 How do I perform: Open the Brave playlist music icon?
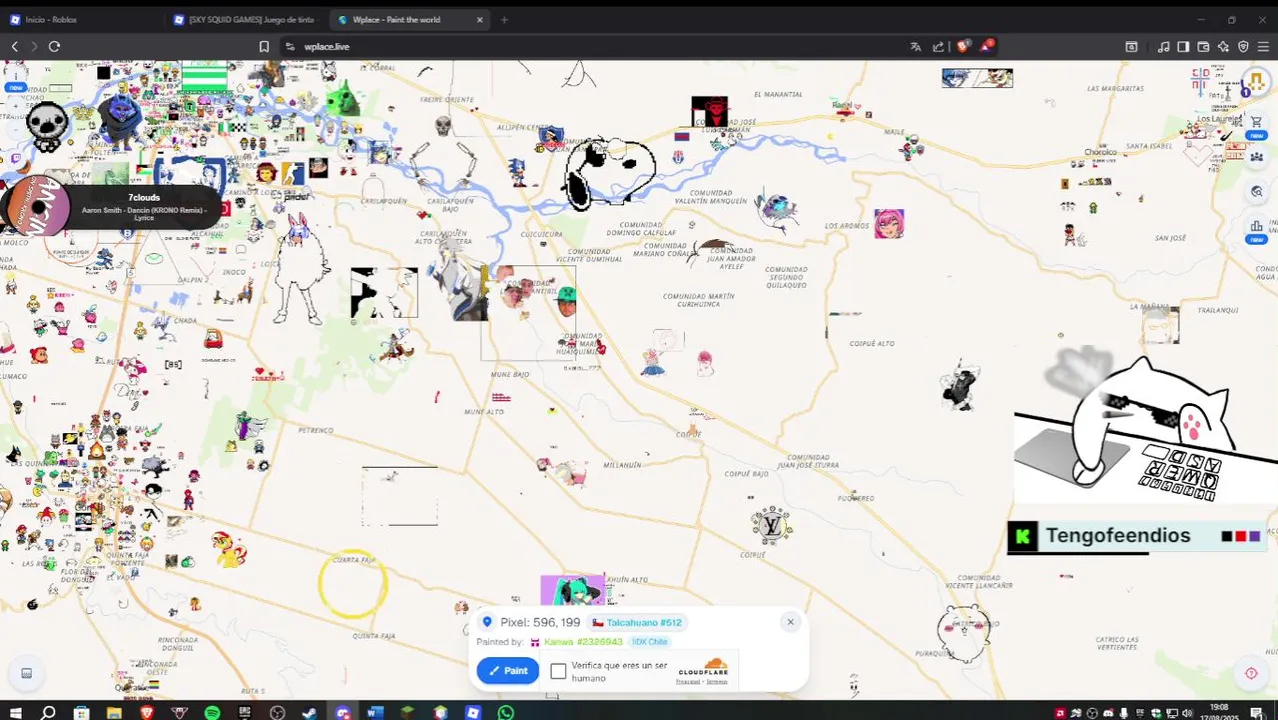1163,46
